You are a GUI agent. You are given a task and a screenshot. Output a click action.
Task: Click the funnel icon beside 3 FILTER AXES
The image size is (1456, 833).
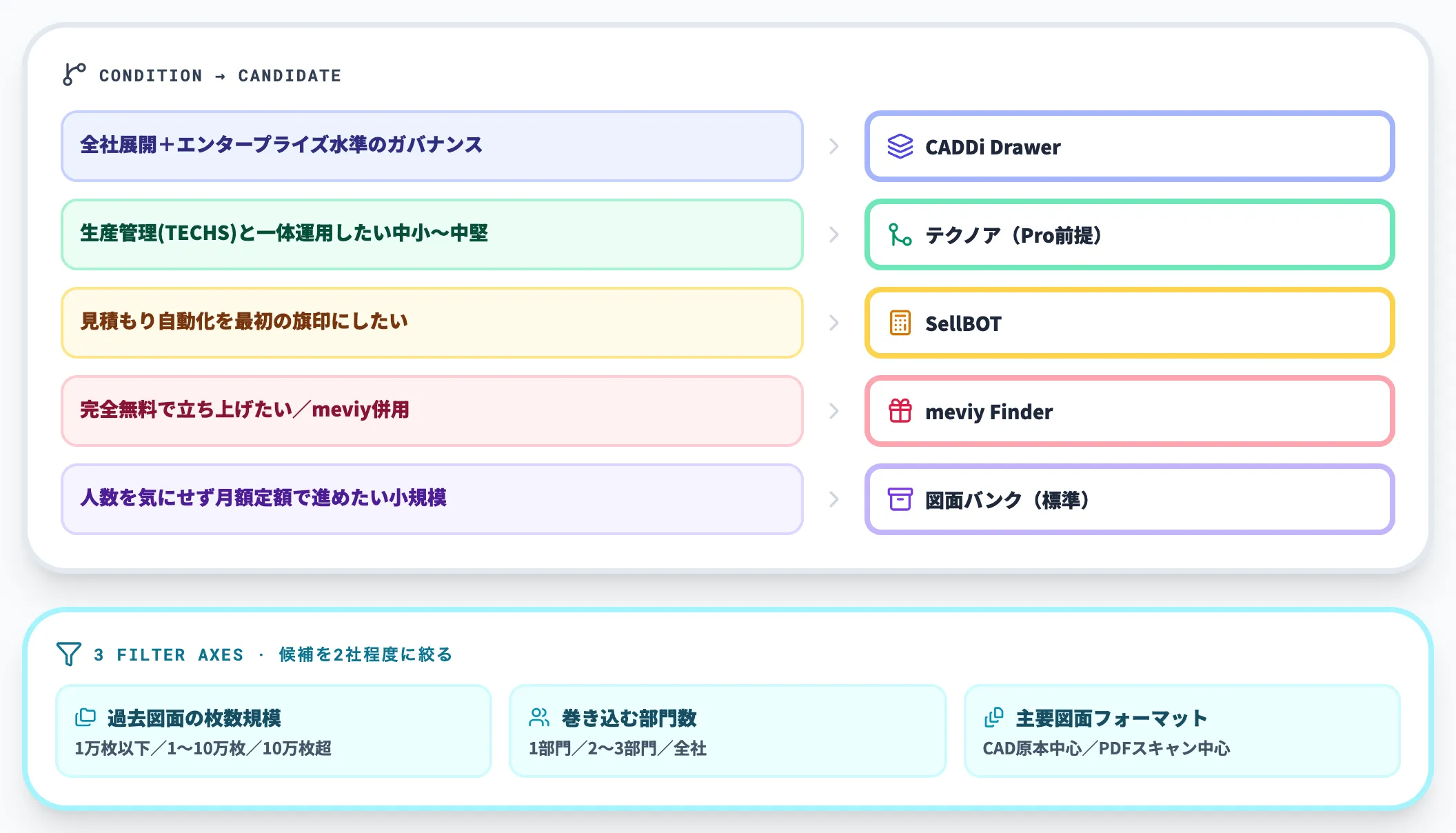click(x=68, y=654)
